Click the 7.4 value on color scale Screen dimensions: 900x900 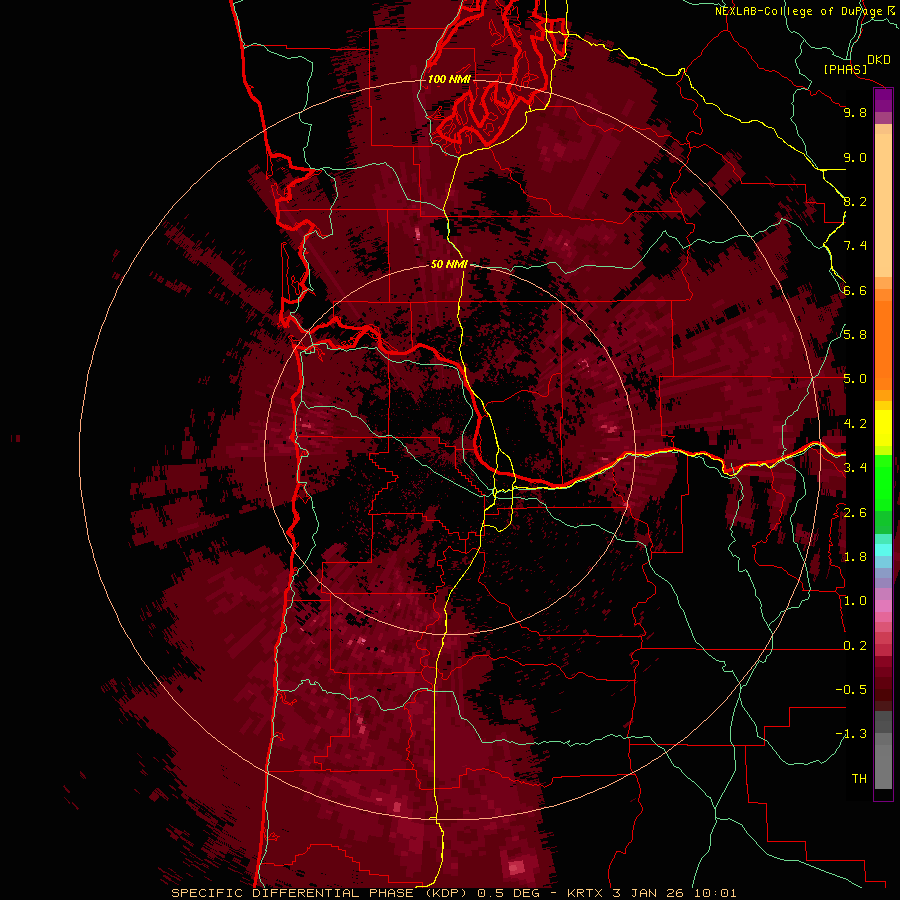coord(855,246)
